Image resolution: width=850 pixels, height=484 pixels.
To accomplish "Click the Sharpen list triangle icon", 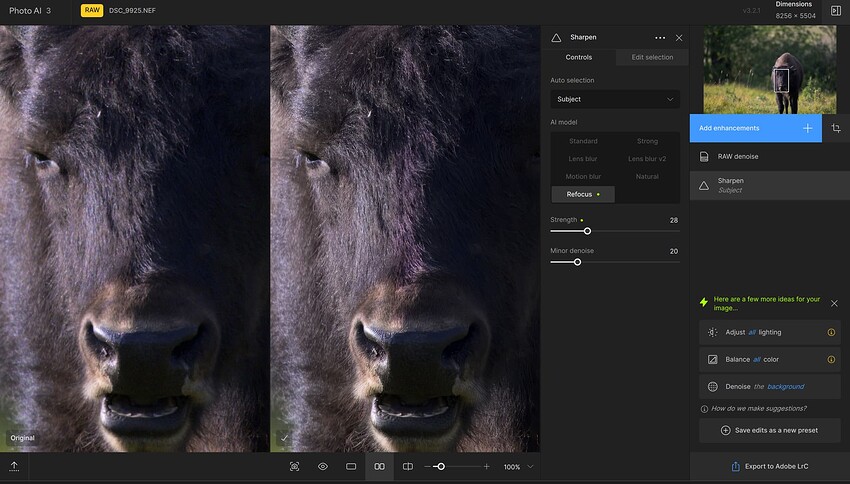I will click(704, 186).
